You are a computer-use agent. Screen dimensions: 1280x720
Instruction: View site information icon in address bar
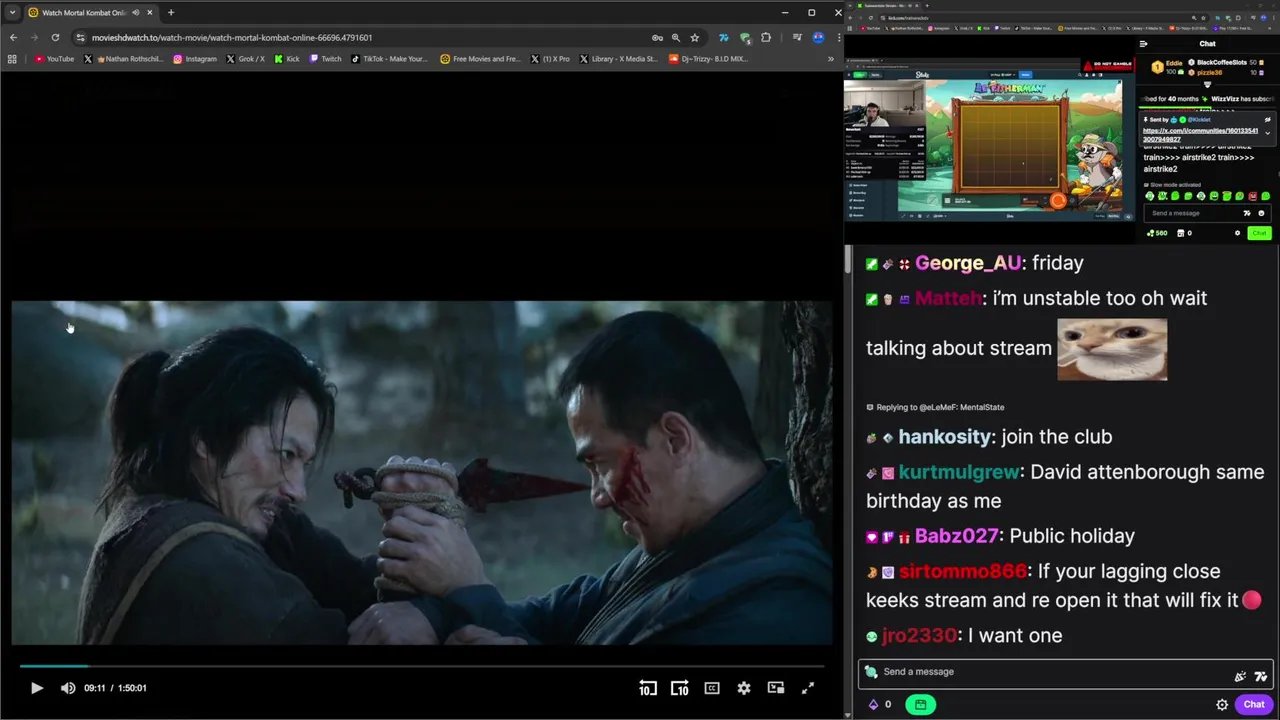(x=80, y=37)
